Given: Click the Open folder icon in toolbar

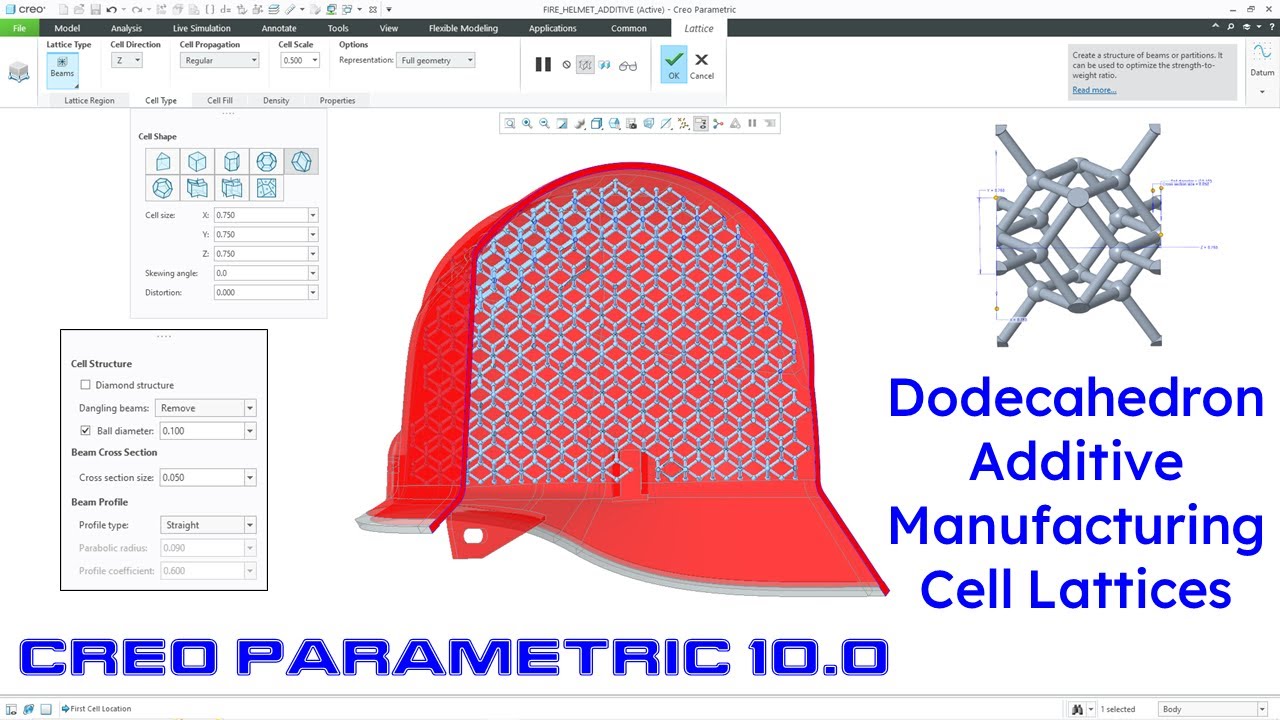Looking at the screenshot, I should tap(79, 9).
